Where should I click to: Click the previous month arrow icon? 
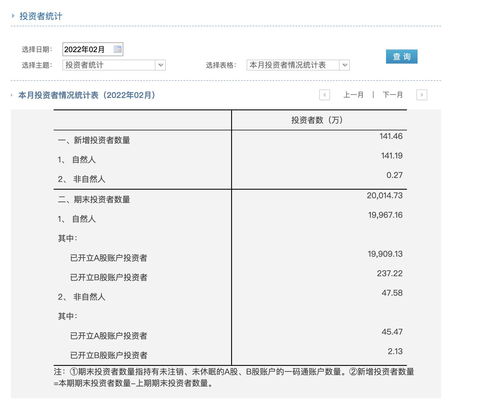pos(324,95)
